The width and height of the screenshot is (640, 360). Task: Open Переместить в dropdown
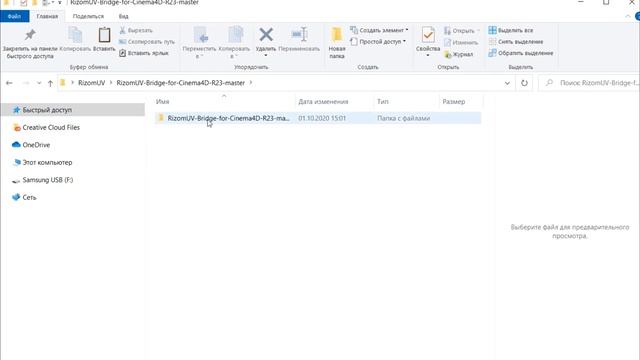tap(199, 43)
